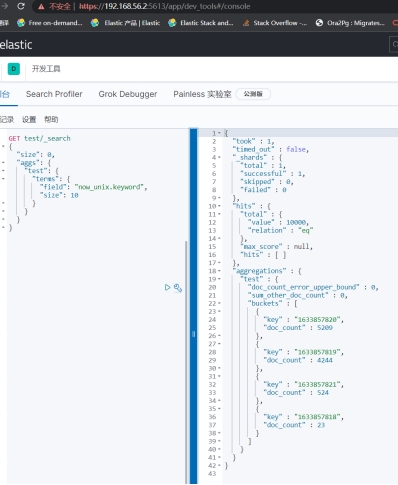Click the 'GET test/_search' request line
The height and width of the screenshot is (485, 398).
coord(39,138)
